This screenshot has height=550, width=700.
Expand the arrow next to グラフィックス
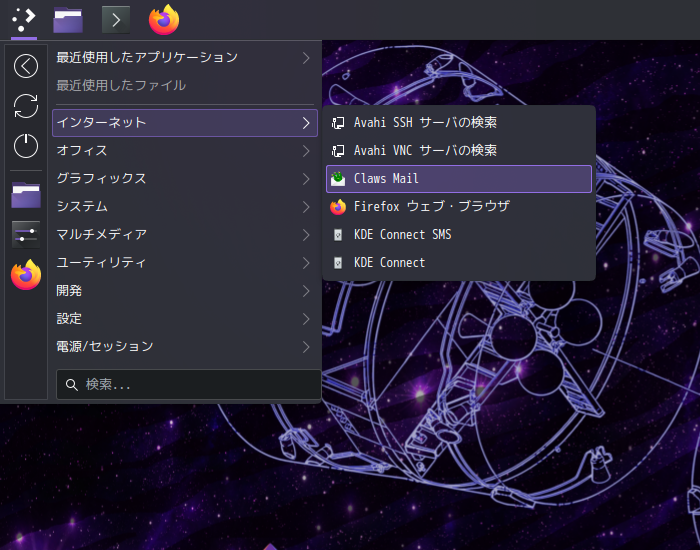[306, 179]
